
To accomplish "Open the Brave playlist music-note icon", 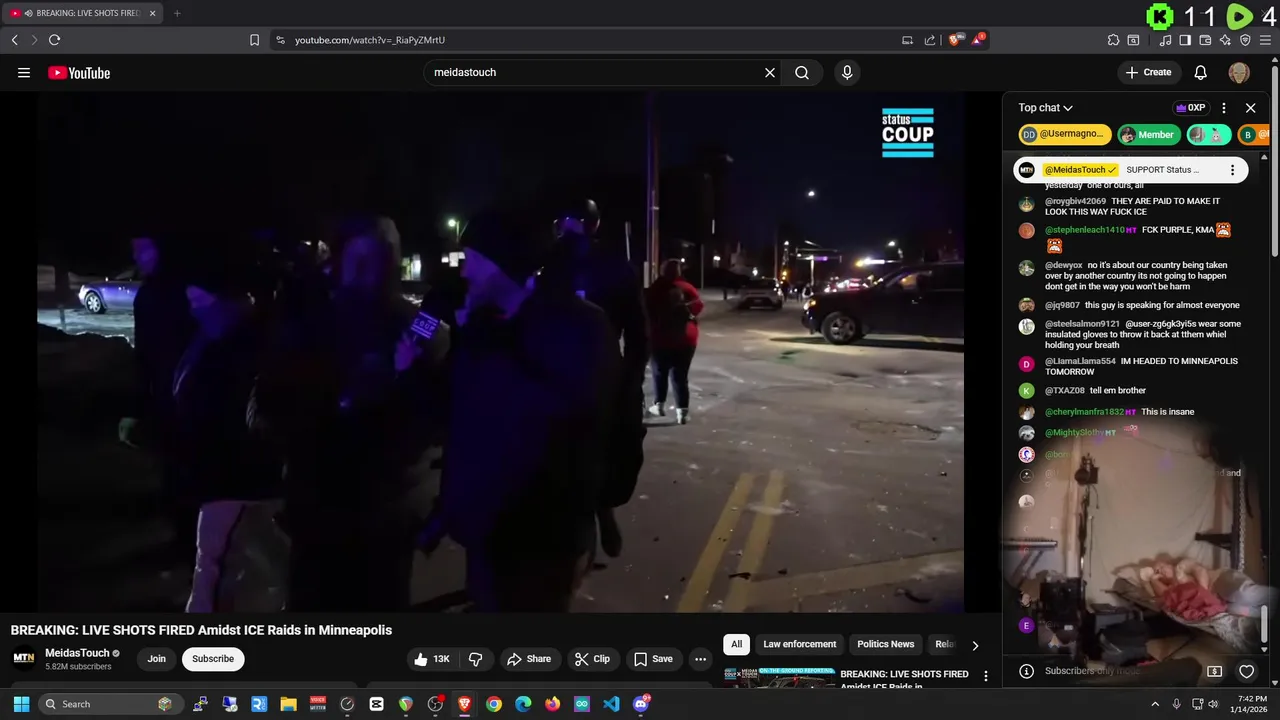I will (1165, 40).
